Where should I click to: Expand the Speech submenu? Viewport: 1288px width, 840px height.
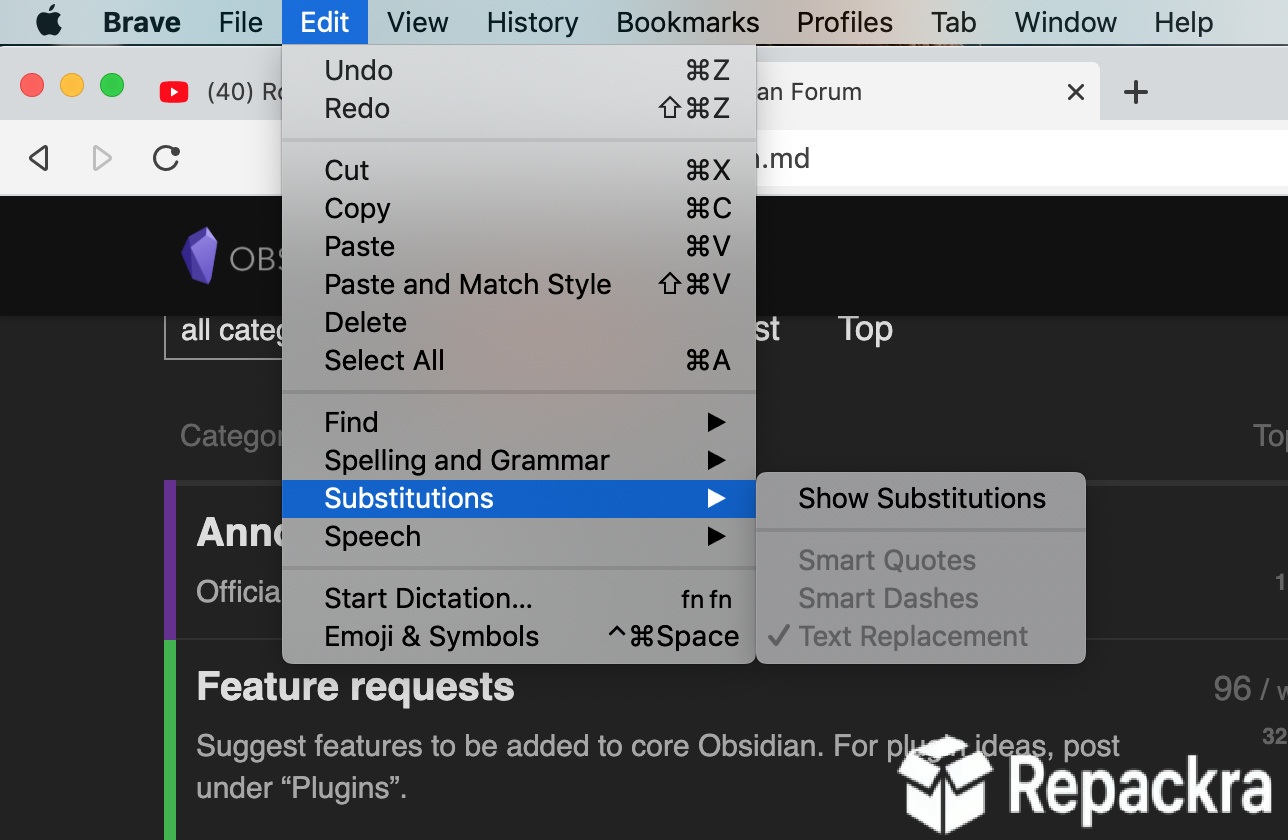(518, 537)
